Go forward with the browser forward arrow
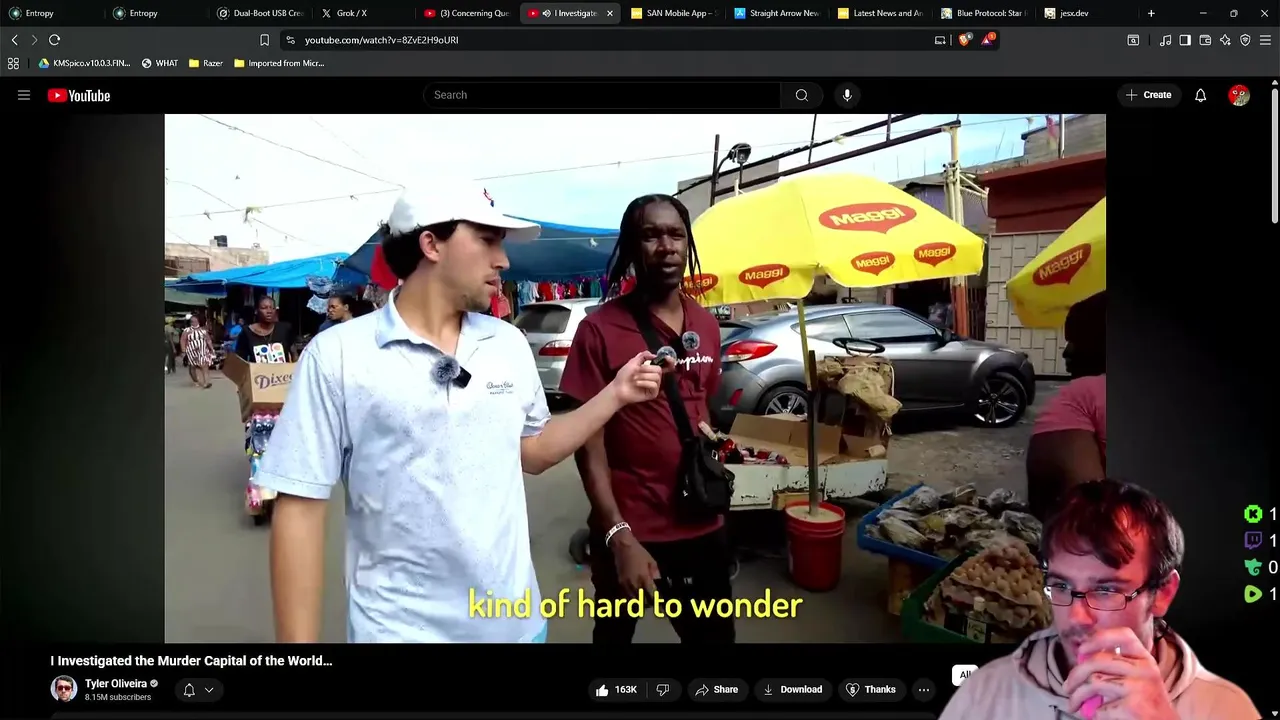This screenshot has height=720, width=1280. (x=33, y=40)
